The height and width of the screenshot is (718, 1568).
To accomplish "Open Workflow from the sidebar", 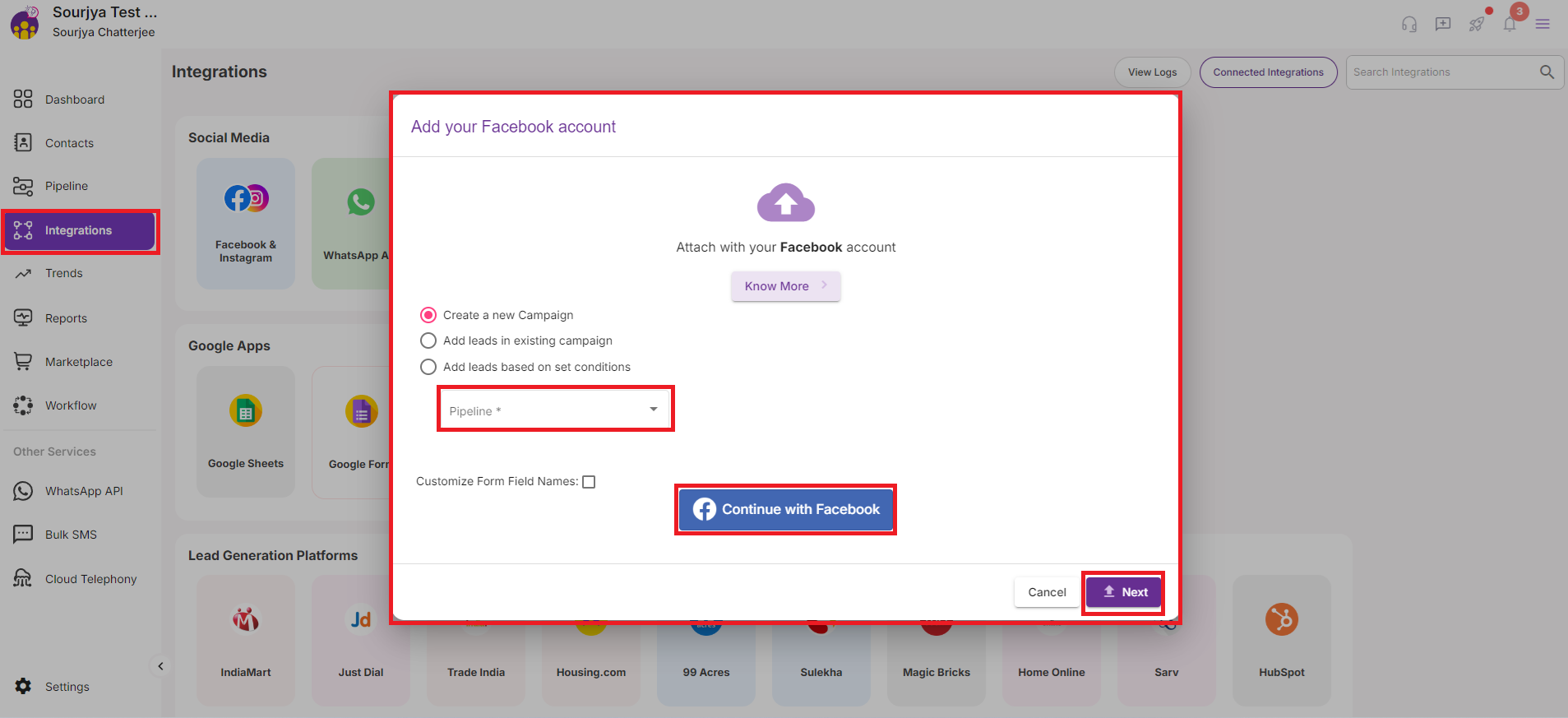I will 71,405.
